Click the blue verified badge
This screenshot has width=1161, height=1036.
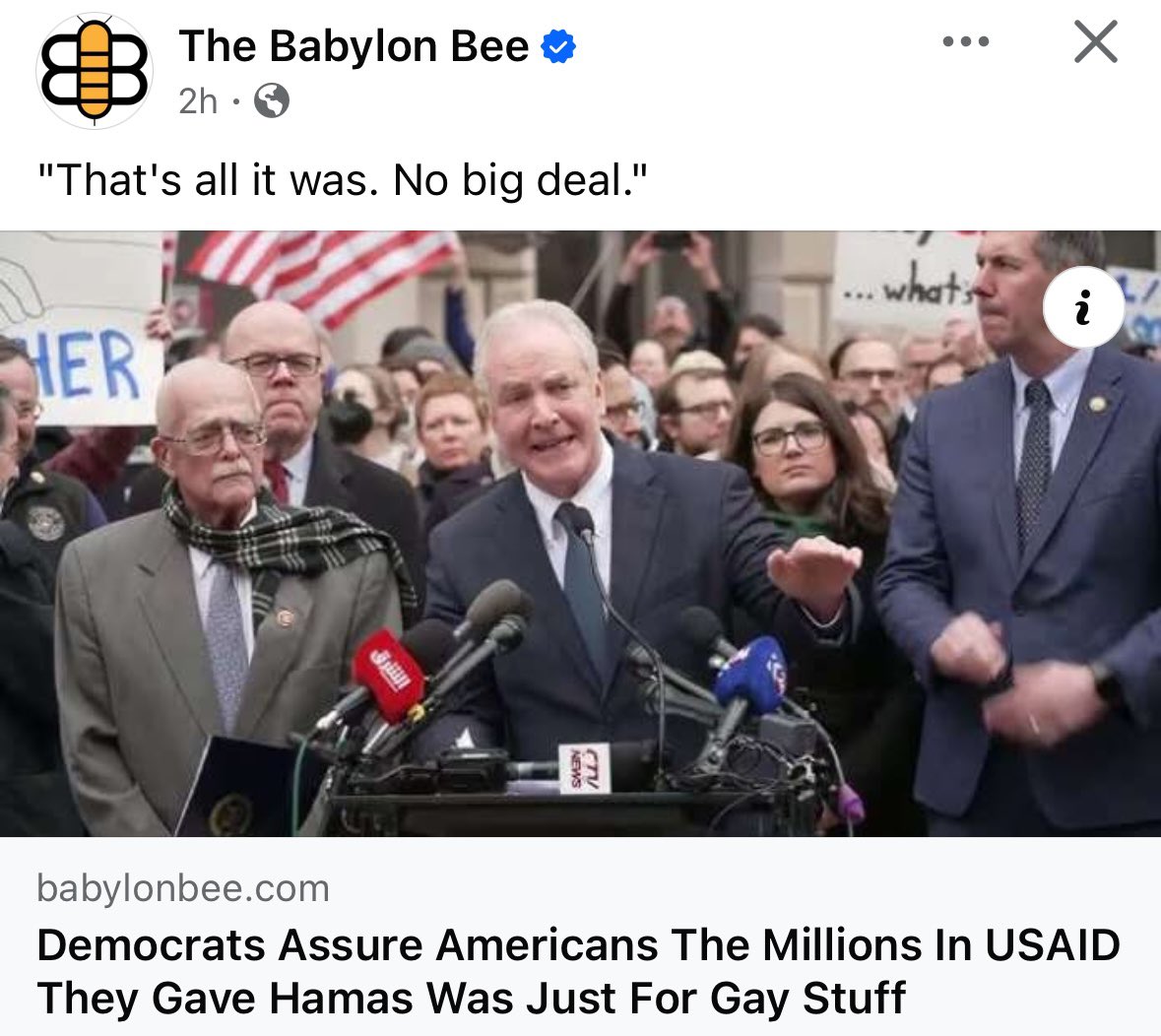pos(558,47)
